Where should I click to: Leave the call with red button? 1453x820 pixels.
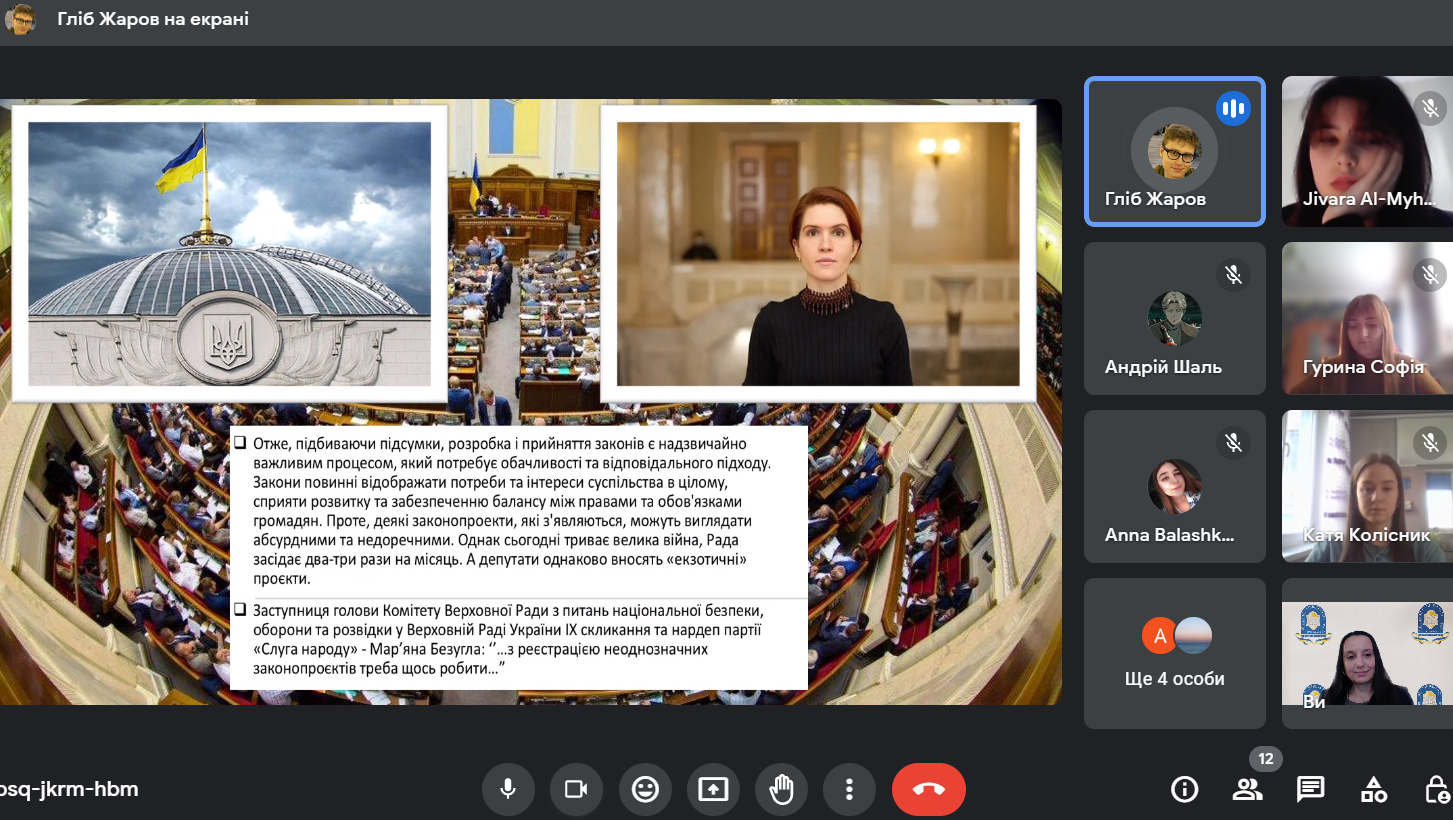click(x=928, y=789)
